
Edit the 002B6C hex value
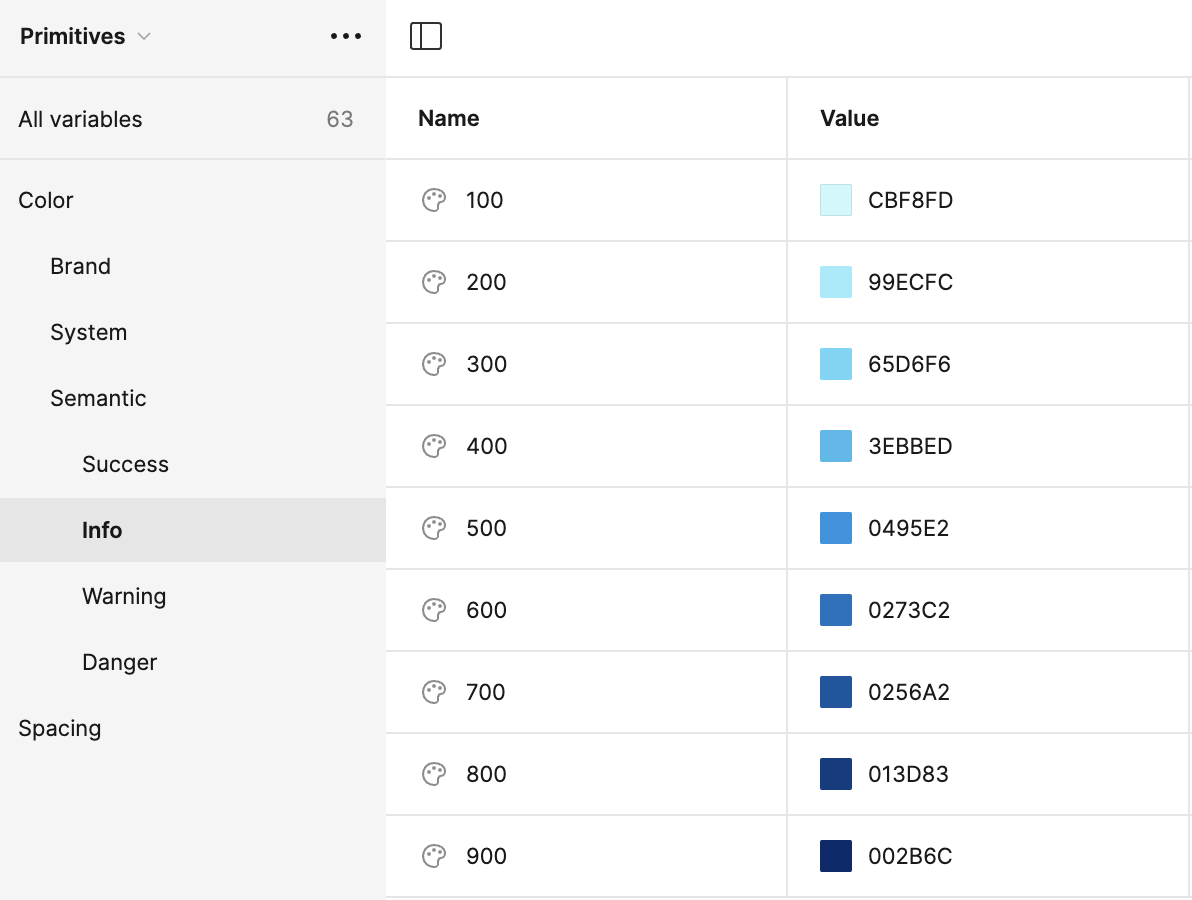910,856
